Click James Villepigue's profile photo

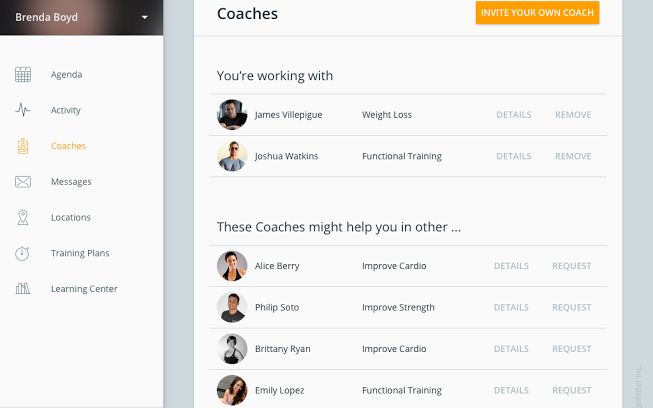[x=232, y=115]
